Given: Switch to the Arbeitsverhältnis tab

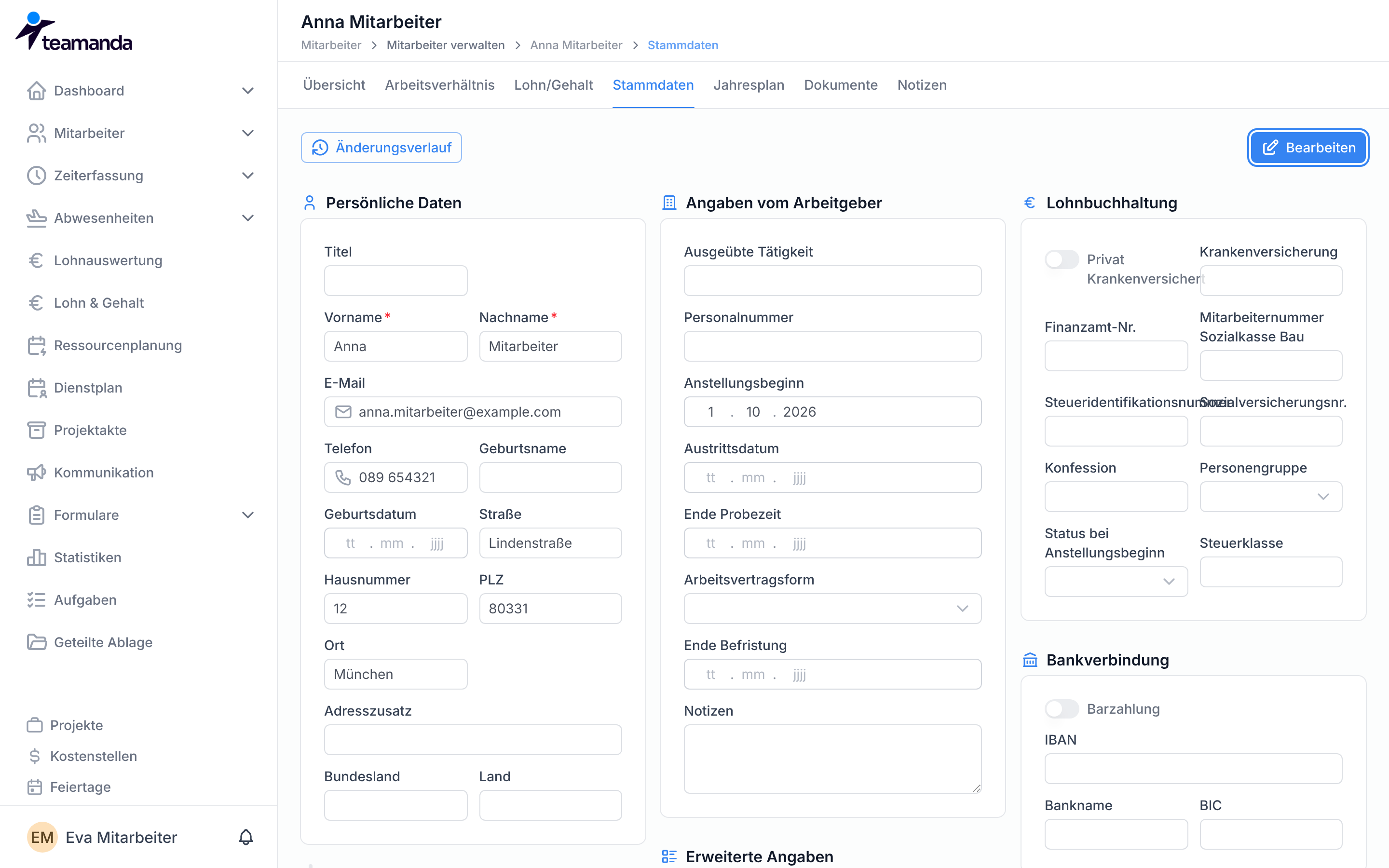Looking at the screenshot, I should pyautogui.click(x=440, y=85).
